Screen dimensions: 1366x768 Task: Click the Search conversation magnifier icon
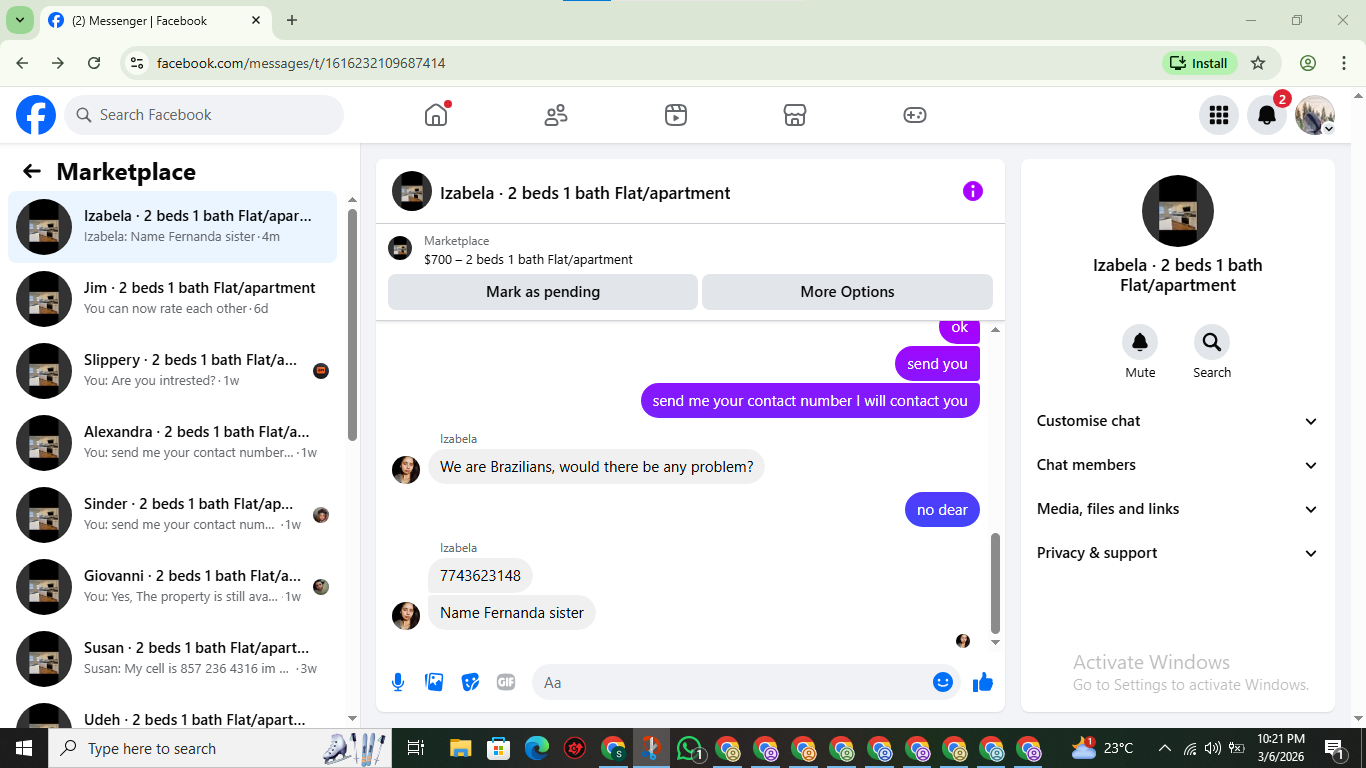coord(1212,342)
